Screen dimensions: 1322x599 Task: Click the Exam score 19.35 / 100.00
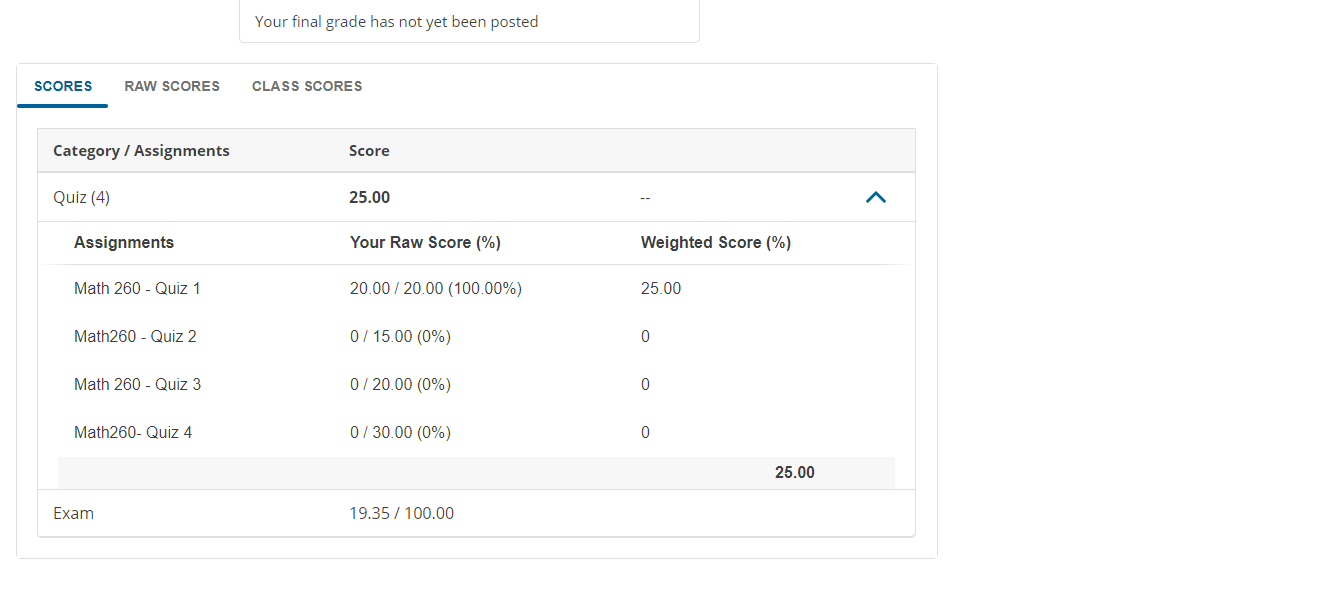point(401,513)
